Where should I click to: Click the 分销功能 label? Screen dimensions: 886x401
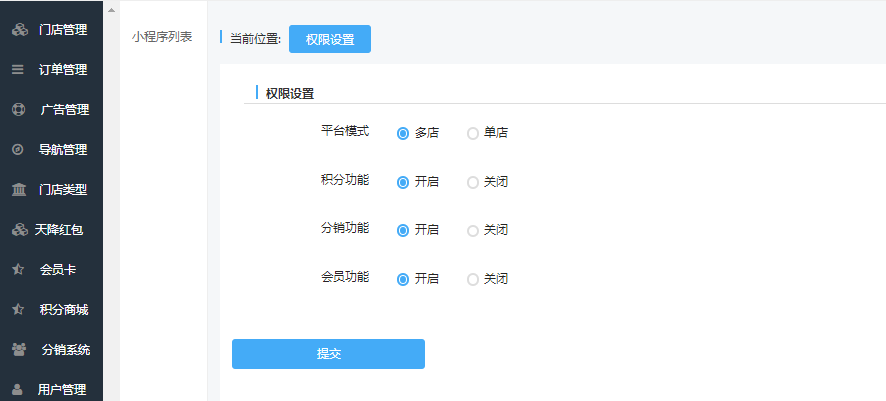pos(345,228)
